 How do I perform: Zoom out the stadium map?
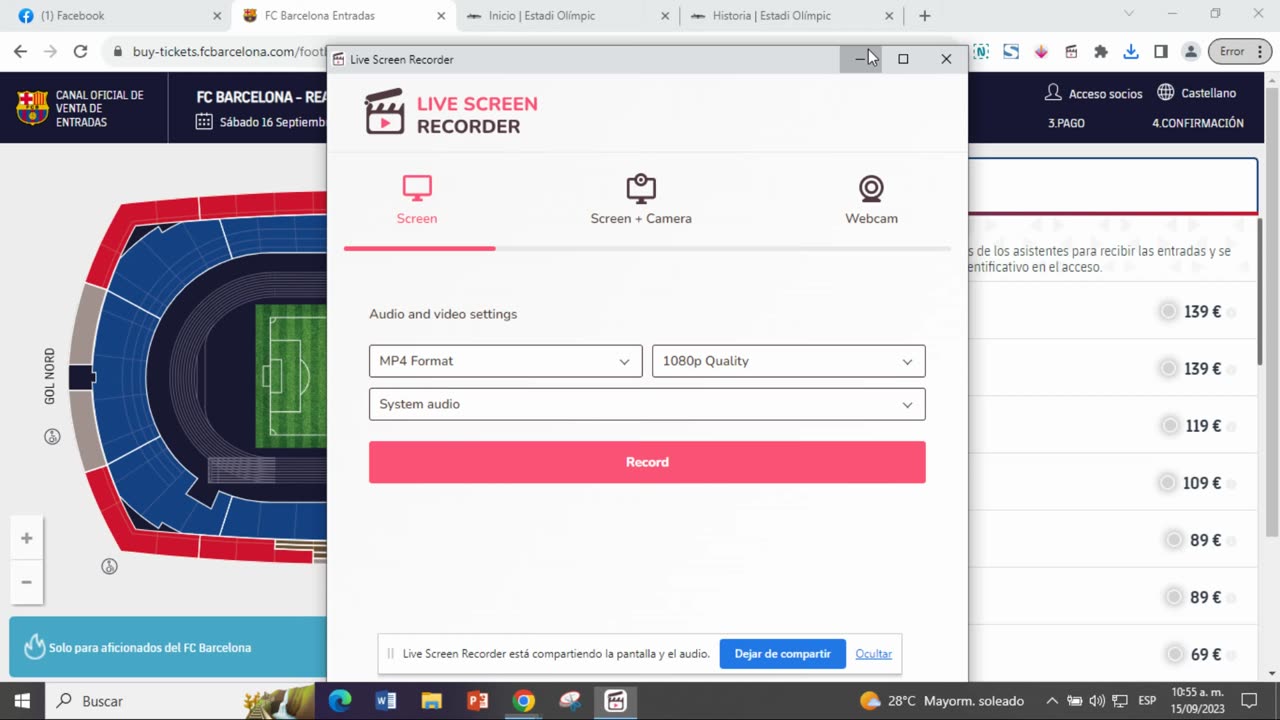(27, 582)
